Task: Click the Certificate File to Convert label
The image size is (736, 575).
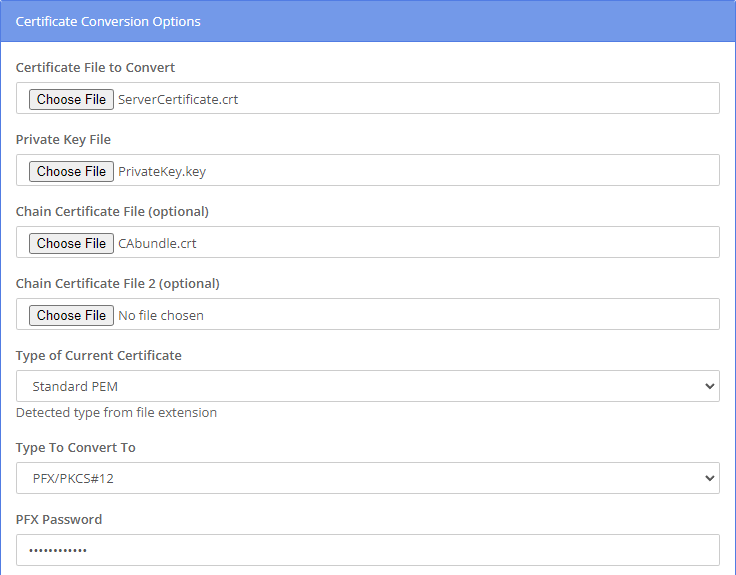Action: (95, 68)
